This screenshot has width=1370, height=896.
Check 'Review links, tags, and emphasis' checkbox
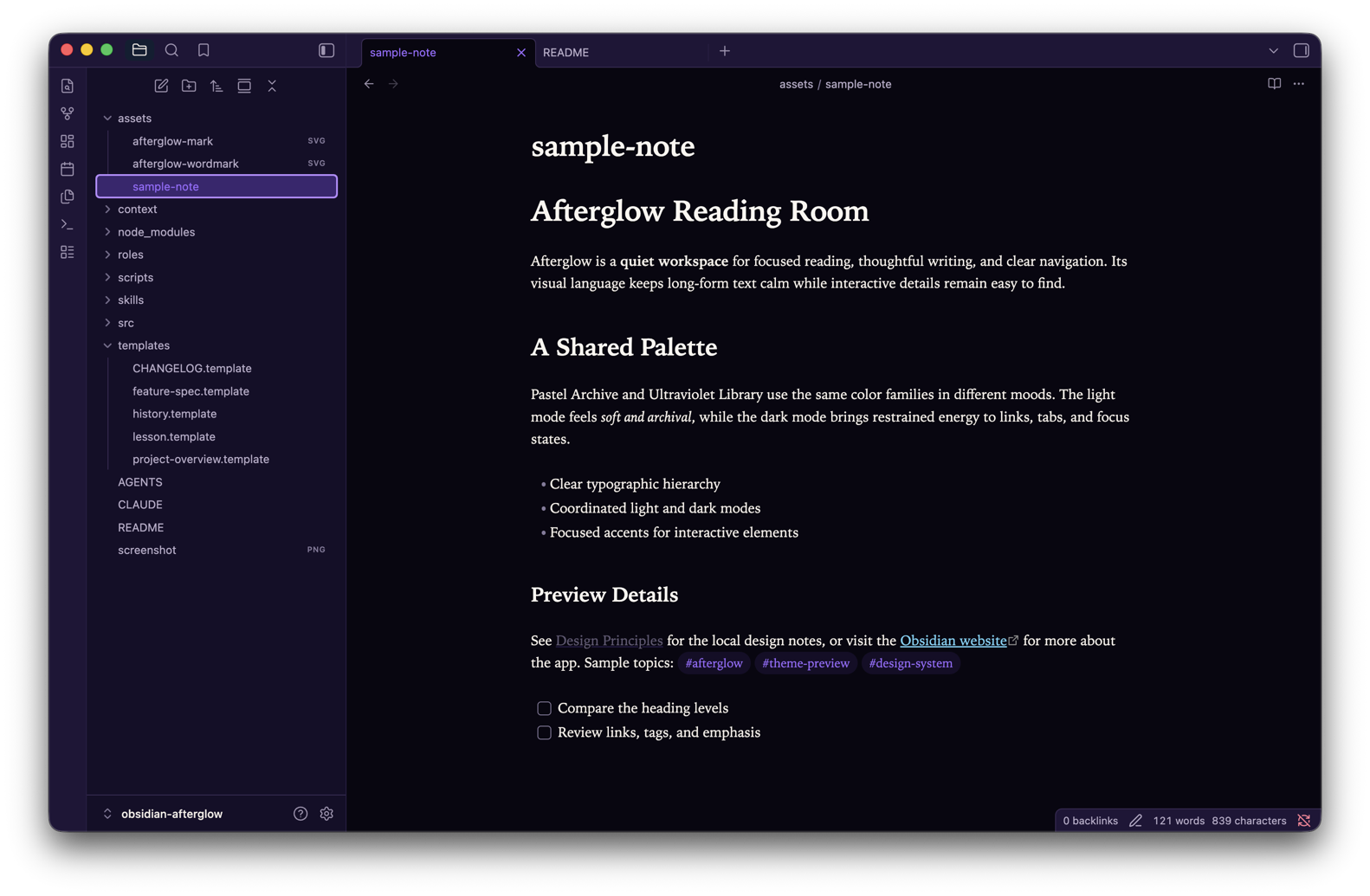point(544,732)
